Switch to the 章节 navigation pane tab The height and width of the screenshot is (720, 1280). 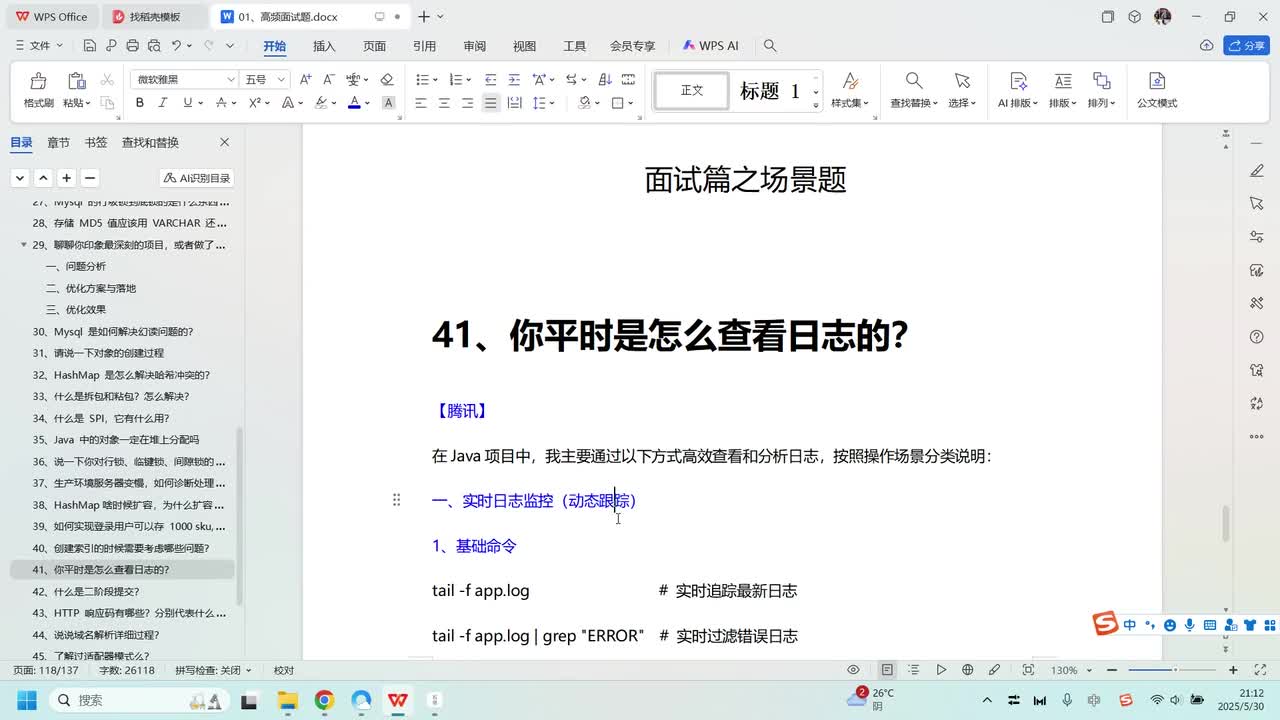pos(59,143)
